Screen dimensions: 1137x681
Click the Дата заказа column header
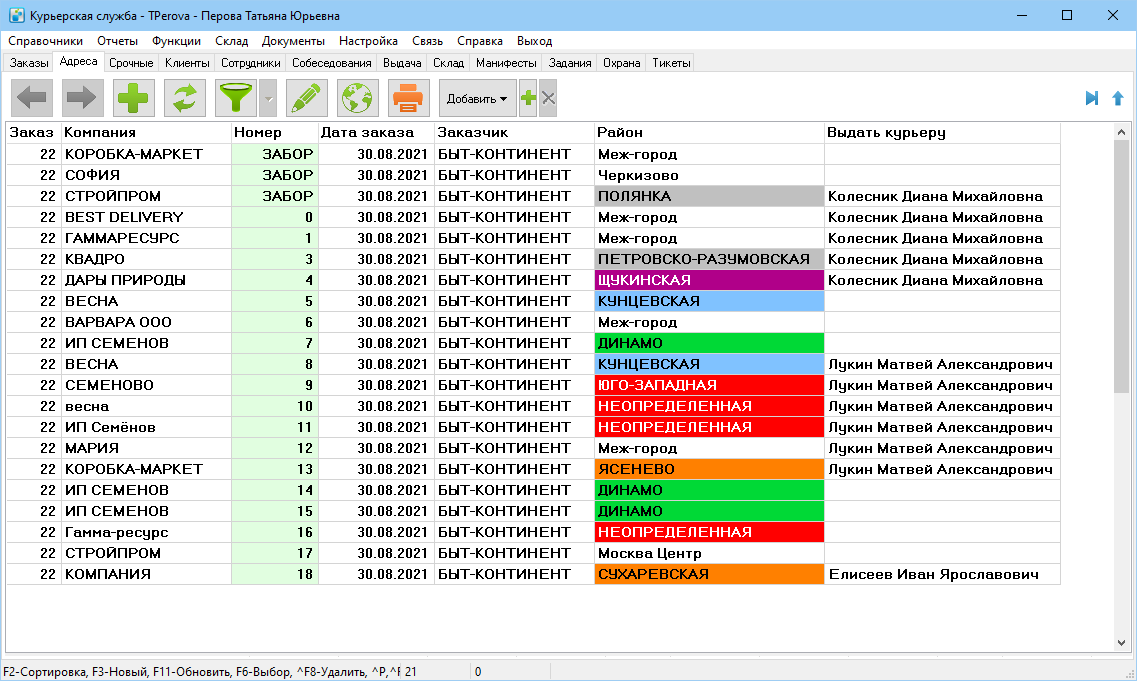coord(376,133)
